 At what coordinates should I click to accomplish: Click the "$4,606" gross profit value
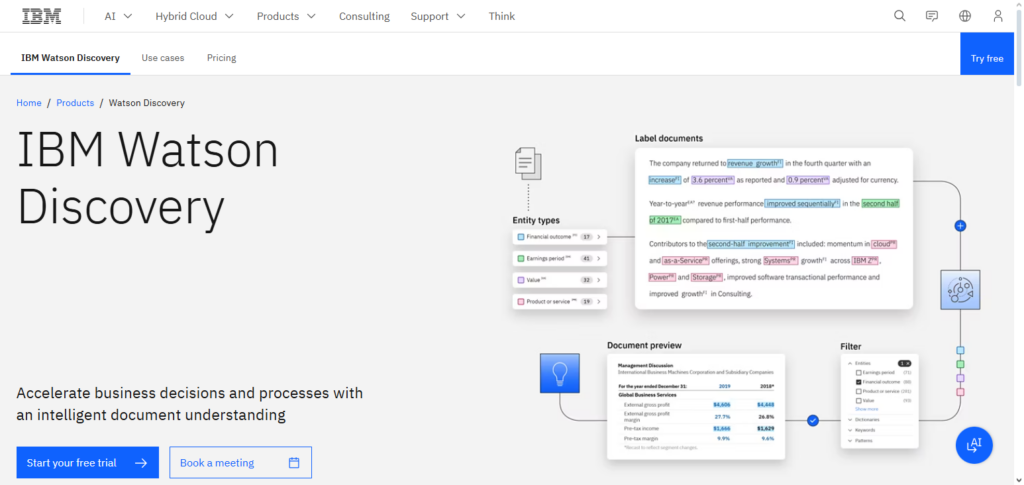(722, 405)
